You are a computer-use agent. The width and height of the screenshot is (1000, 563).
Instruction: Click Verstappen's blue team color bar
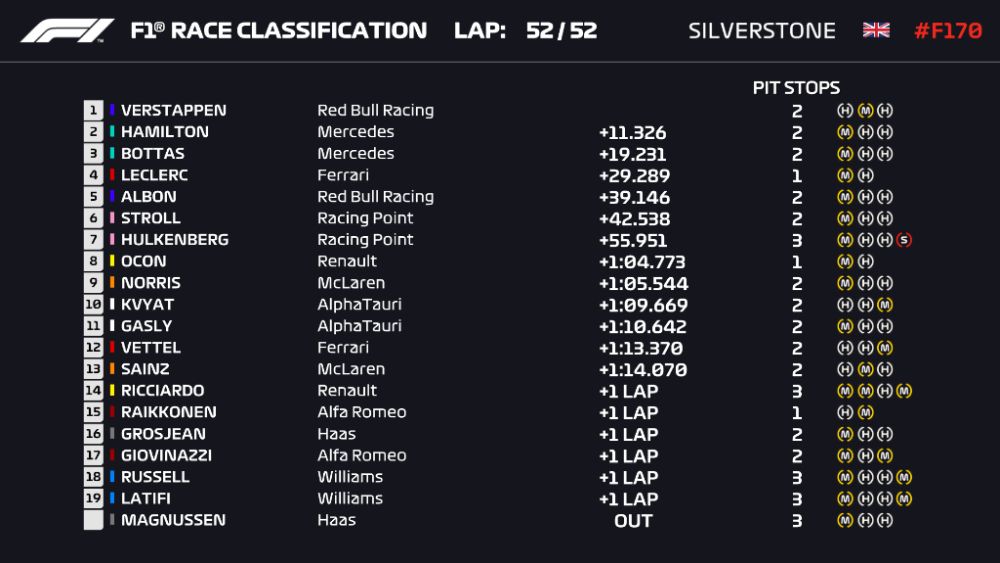[x=113, y=110]
